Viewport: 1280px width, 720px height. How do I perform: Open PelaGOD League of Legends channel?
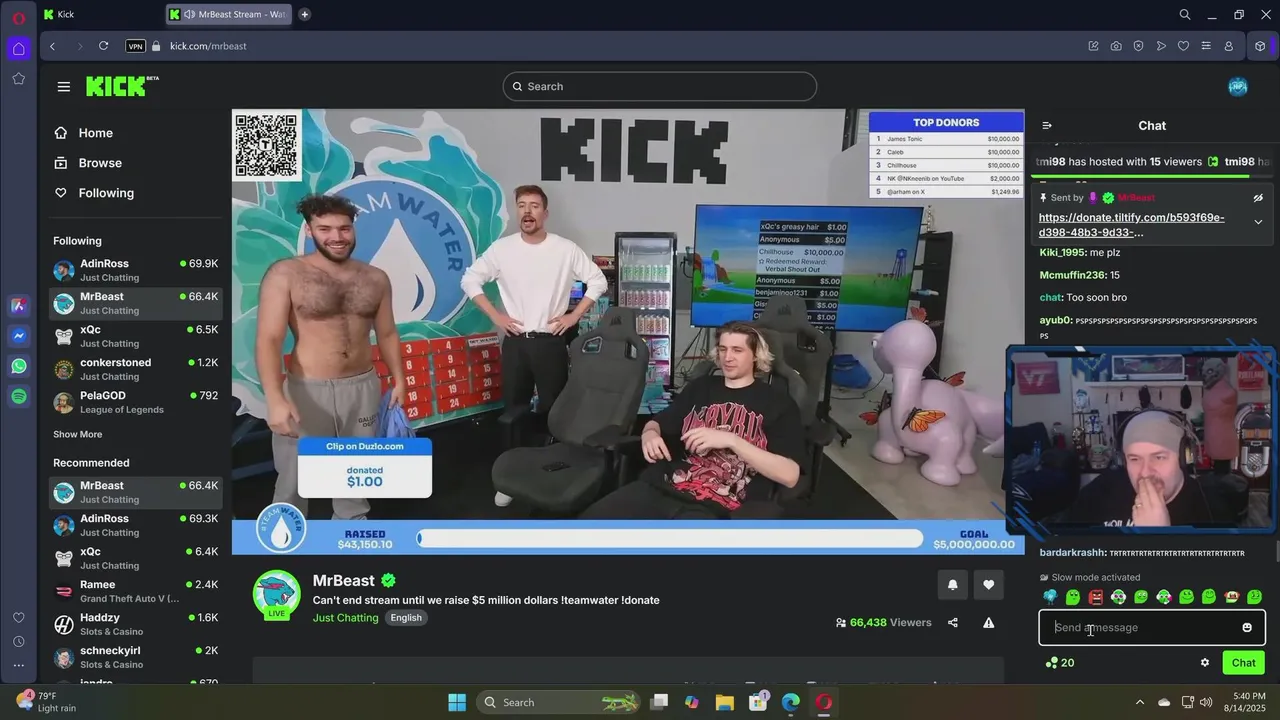135,402
